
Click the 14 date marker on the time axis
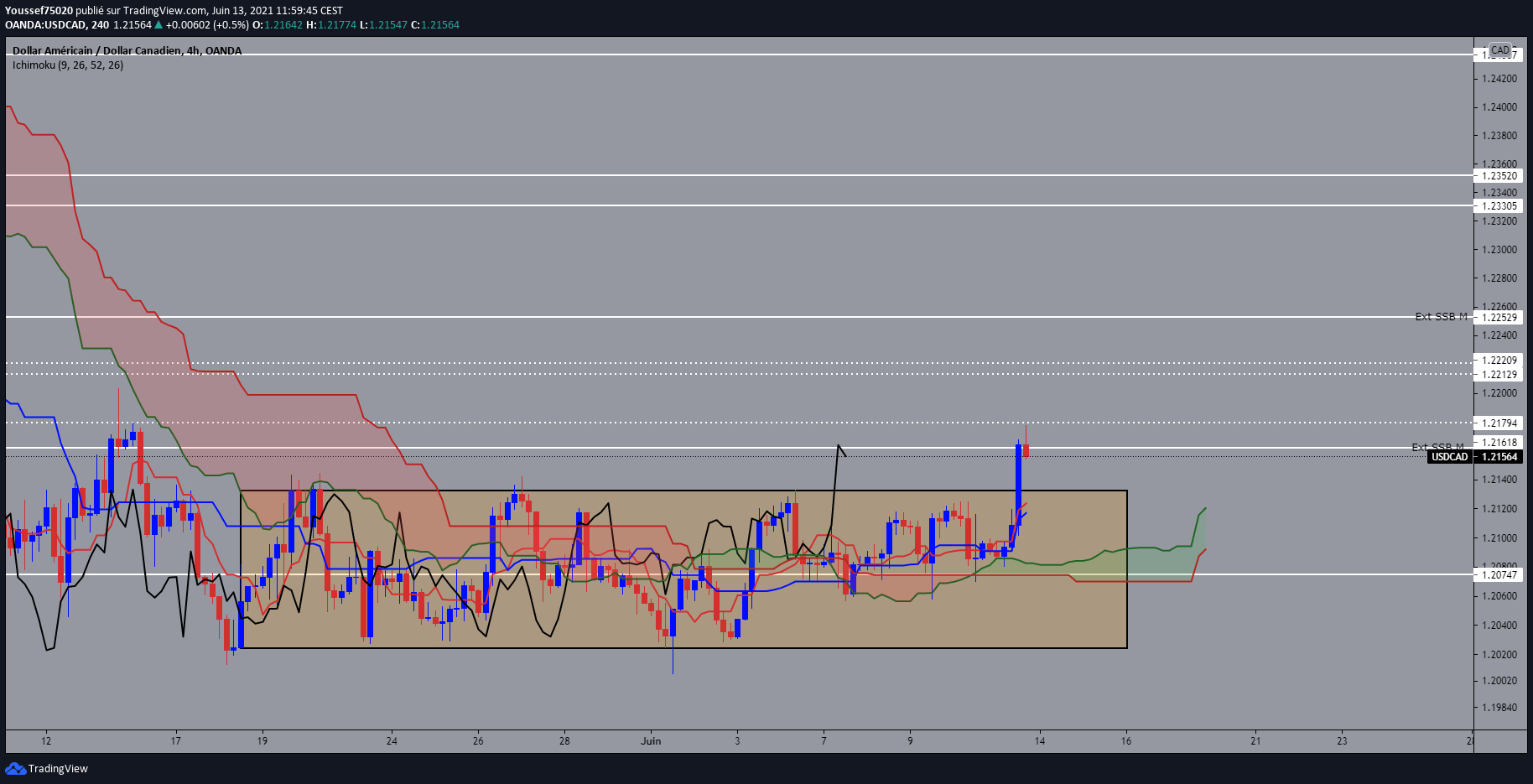tap(1040, 740)
